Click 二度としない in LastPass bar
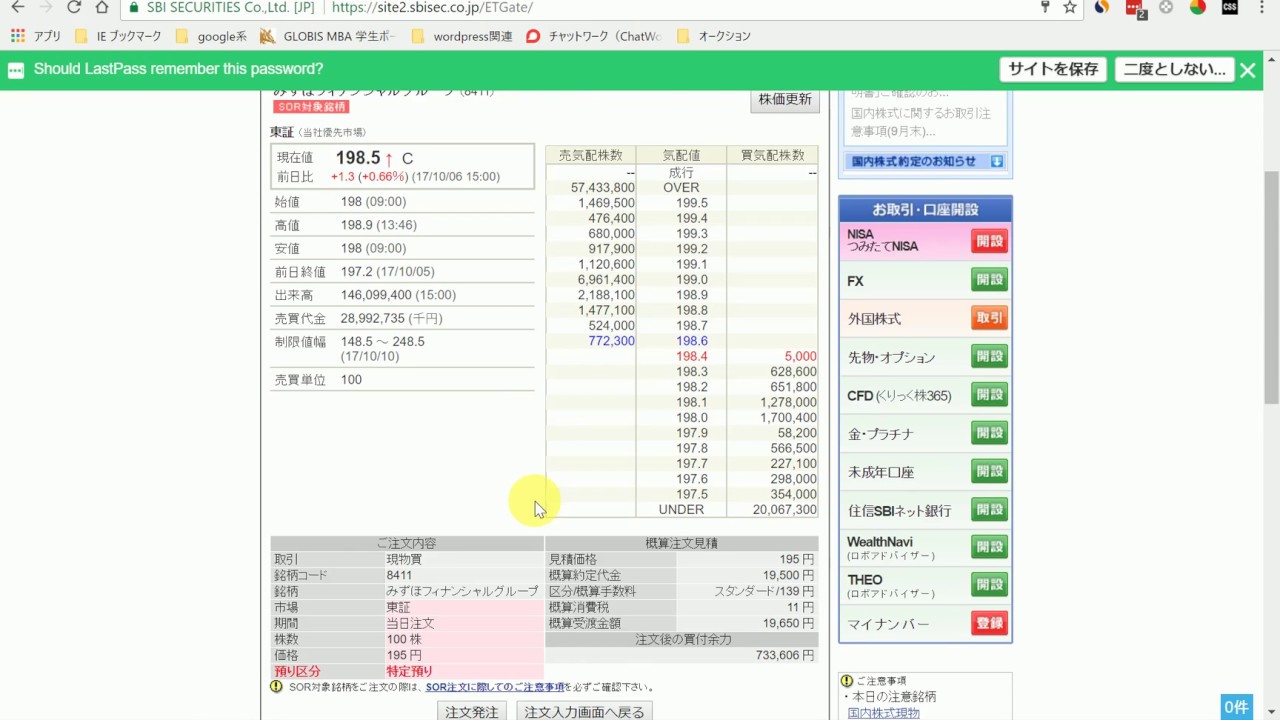 tap(1174, 69)
